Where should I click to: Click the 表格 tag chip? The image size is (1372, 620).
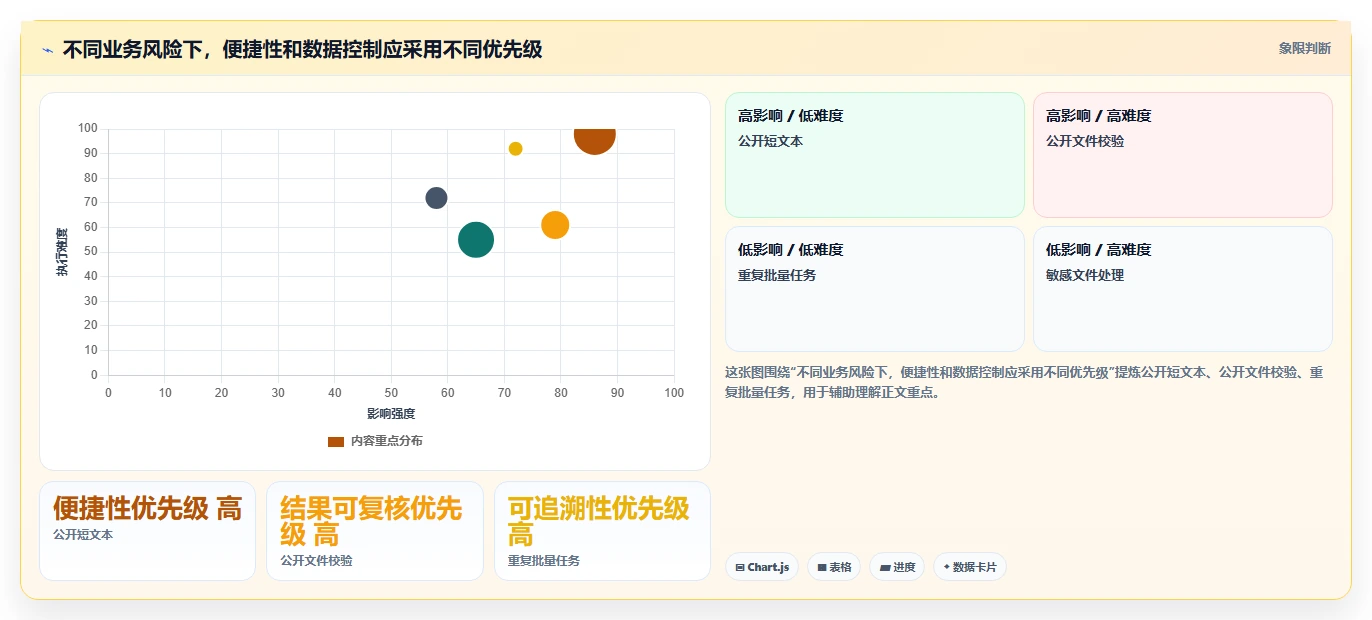point(834,567)
